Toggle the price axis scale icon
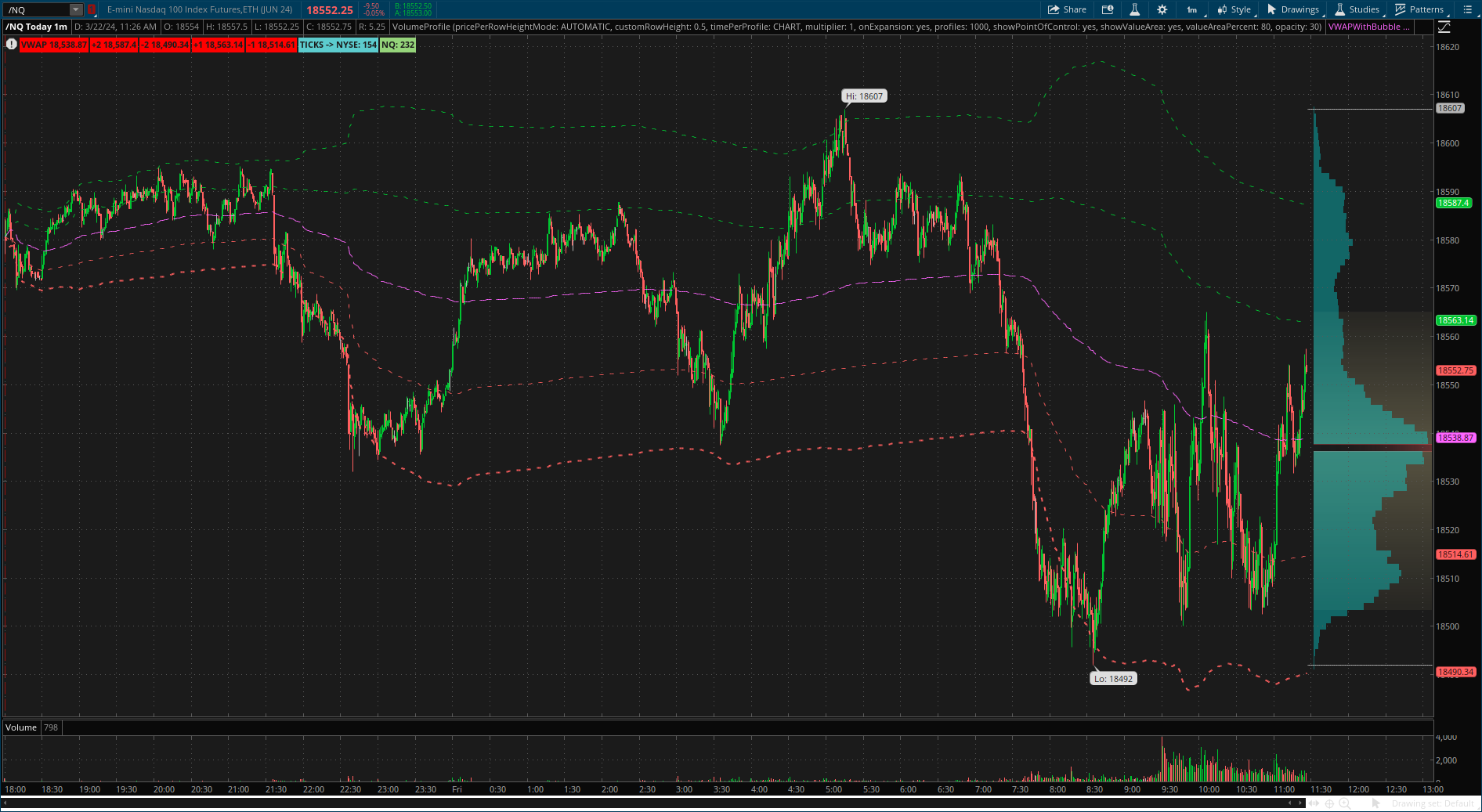 pyautogui.click(x=1444, y=27)
